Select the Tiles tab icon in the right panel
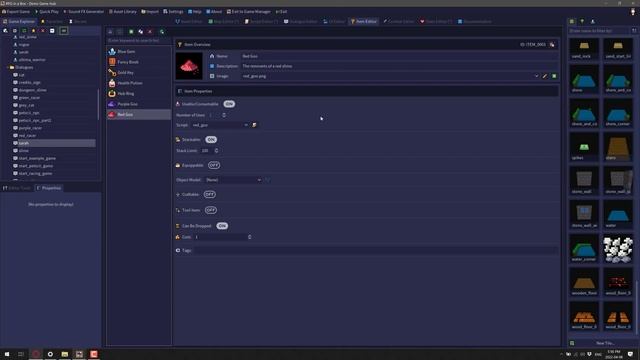640x360 pixels. (x=572, y=21)
